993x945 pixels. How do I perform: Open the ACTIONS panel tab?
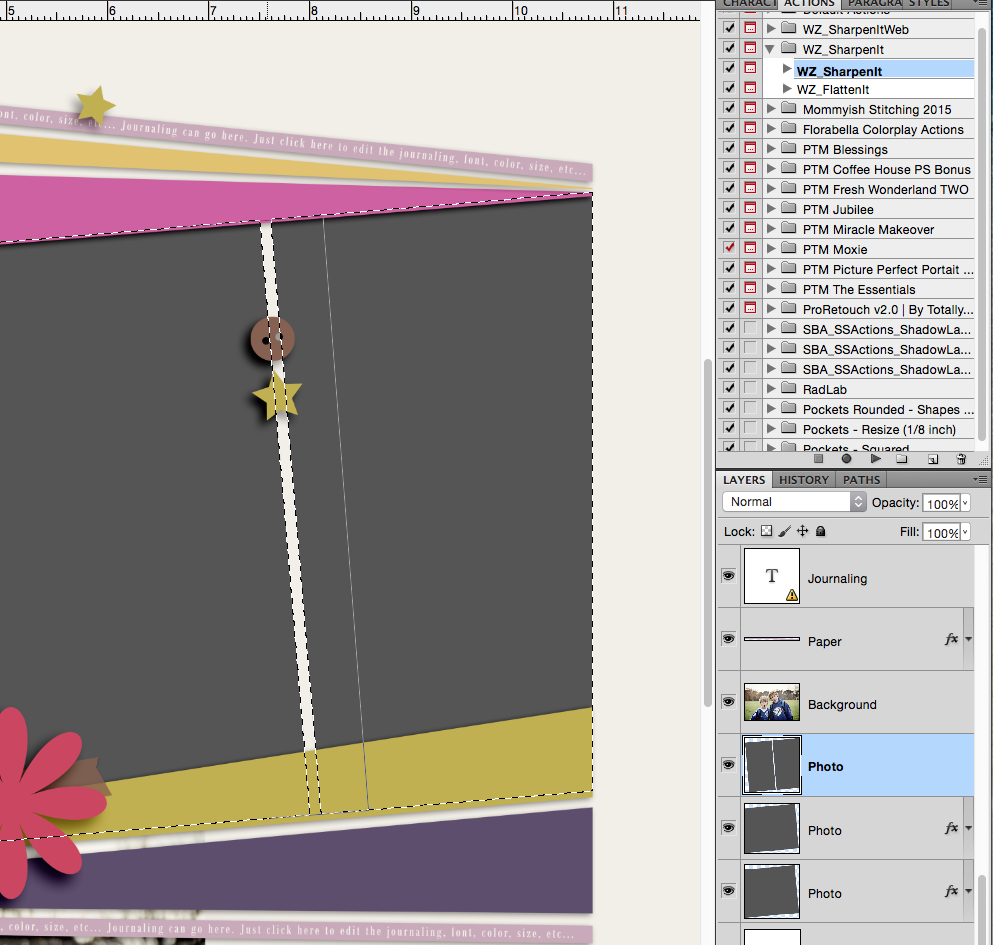click(808, 4)
